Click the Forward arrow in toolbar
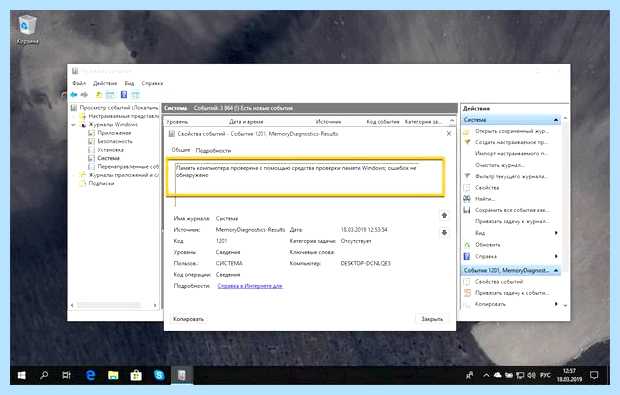Screen dimensions: 620x395 (84, 95)
